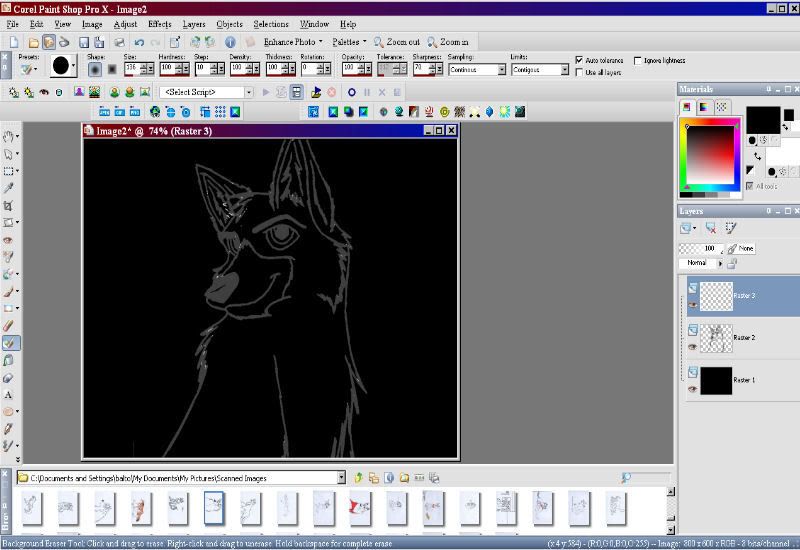This screenshot has width=800, height=550.
Task: Click Zoom out in the toolbar
Action: [397, 42]
